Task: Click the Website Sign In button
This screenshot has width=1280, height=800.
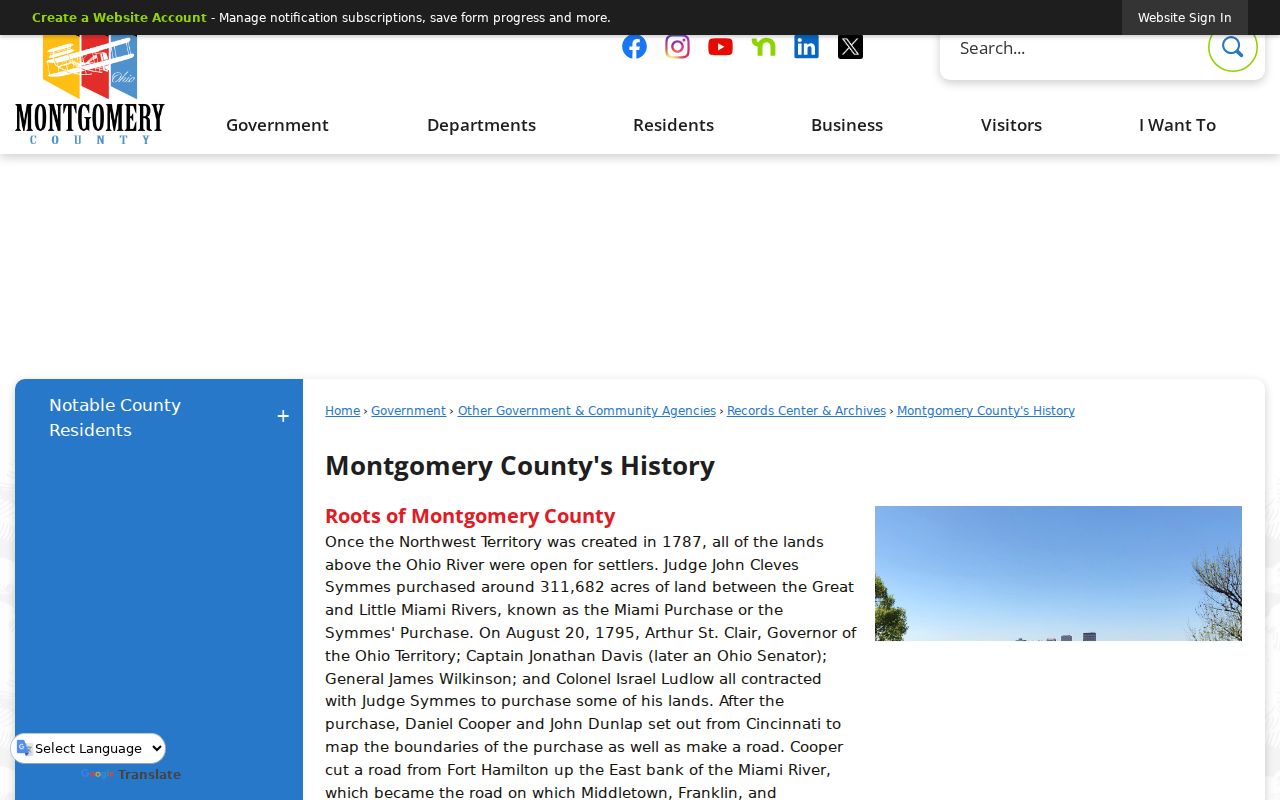Action: [1184, 18]
